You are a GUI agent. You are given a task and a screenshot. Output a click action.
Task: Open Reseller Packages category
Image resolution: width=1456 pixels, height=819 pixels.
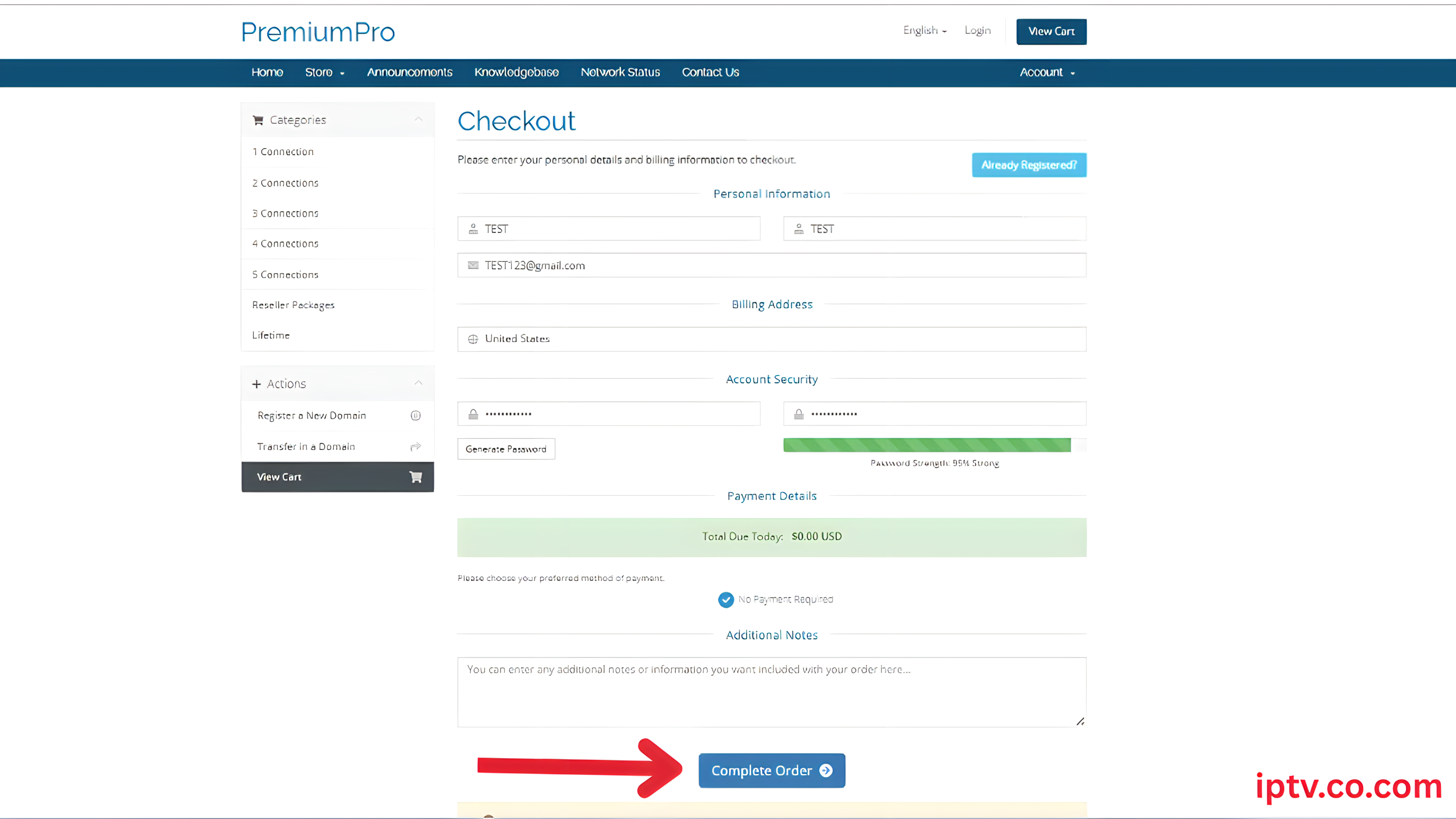[x=337, y=305]
